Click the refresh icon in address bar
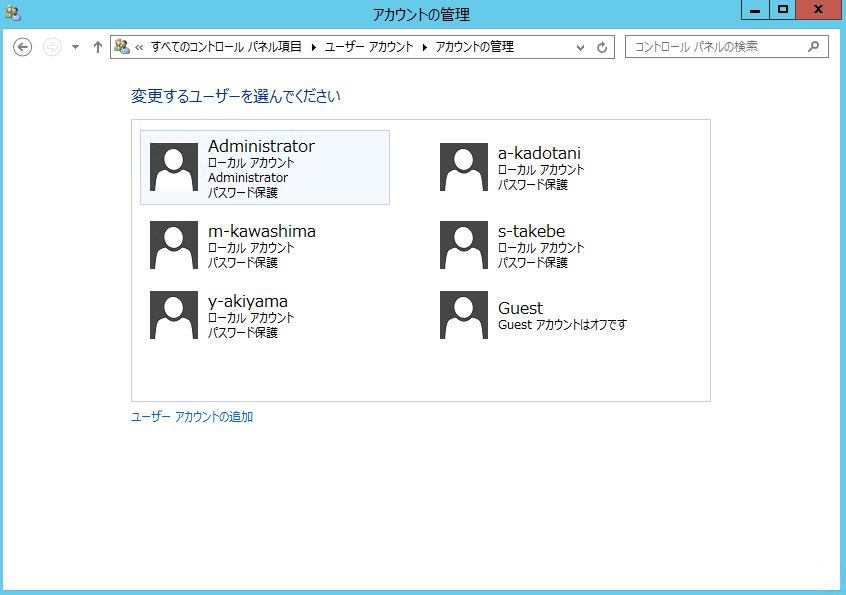Viewport: 846px width, 595px height. (600, 46)
